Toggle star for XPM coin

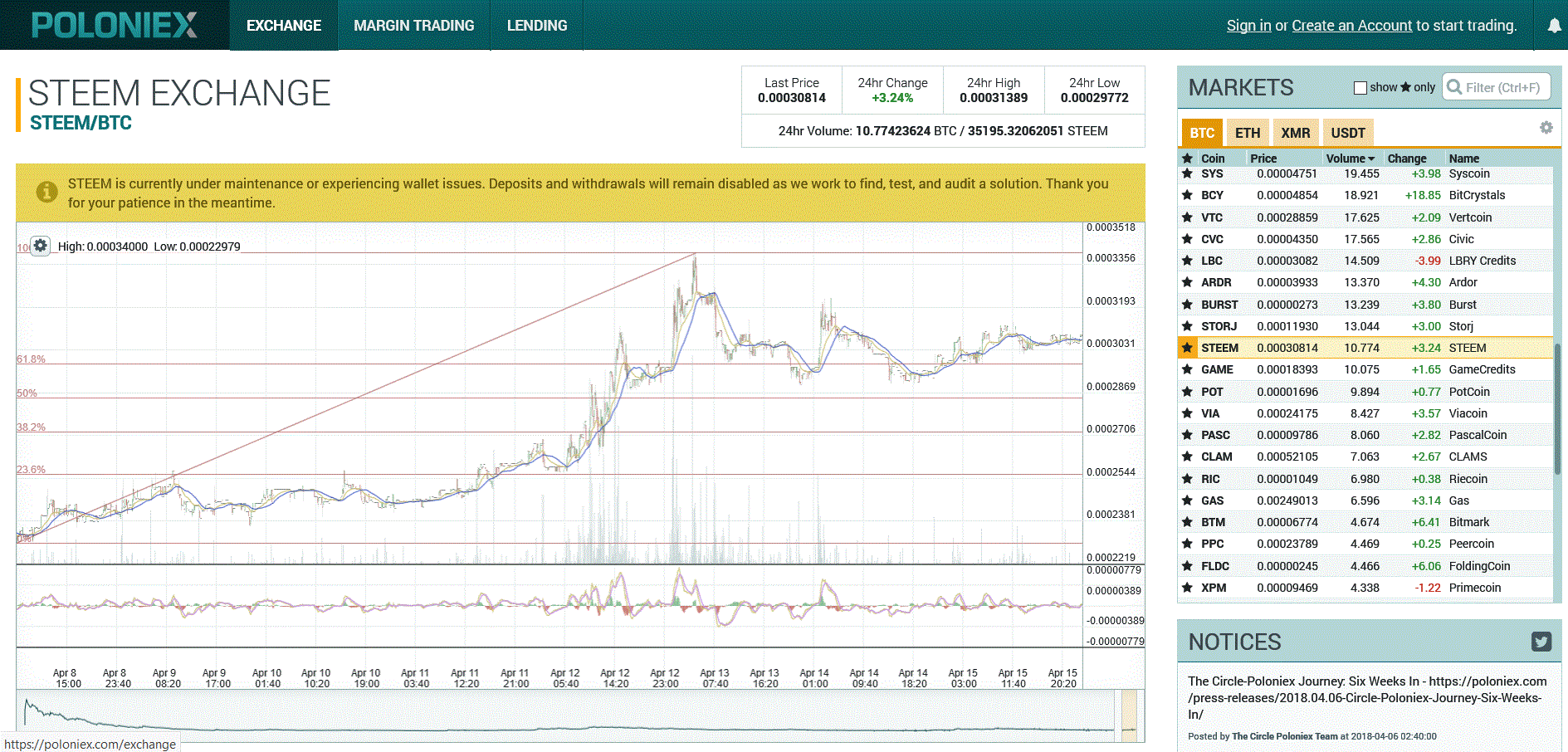[x=1187, y=588]
